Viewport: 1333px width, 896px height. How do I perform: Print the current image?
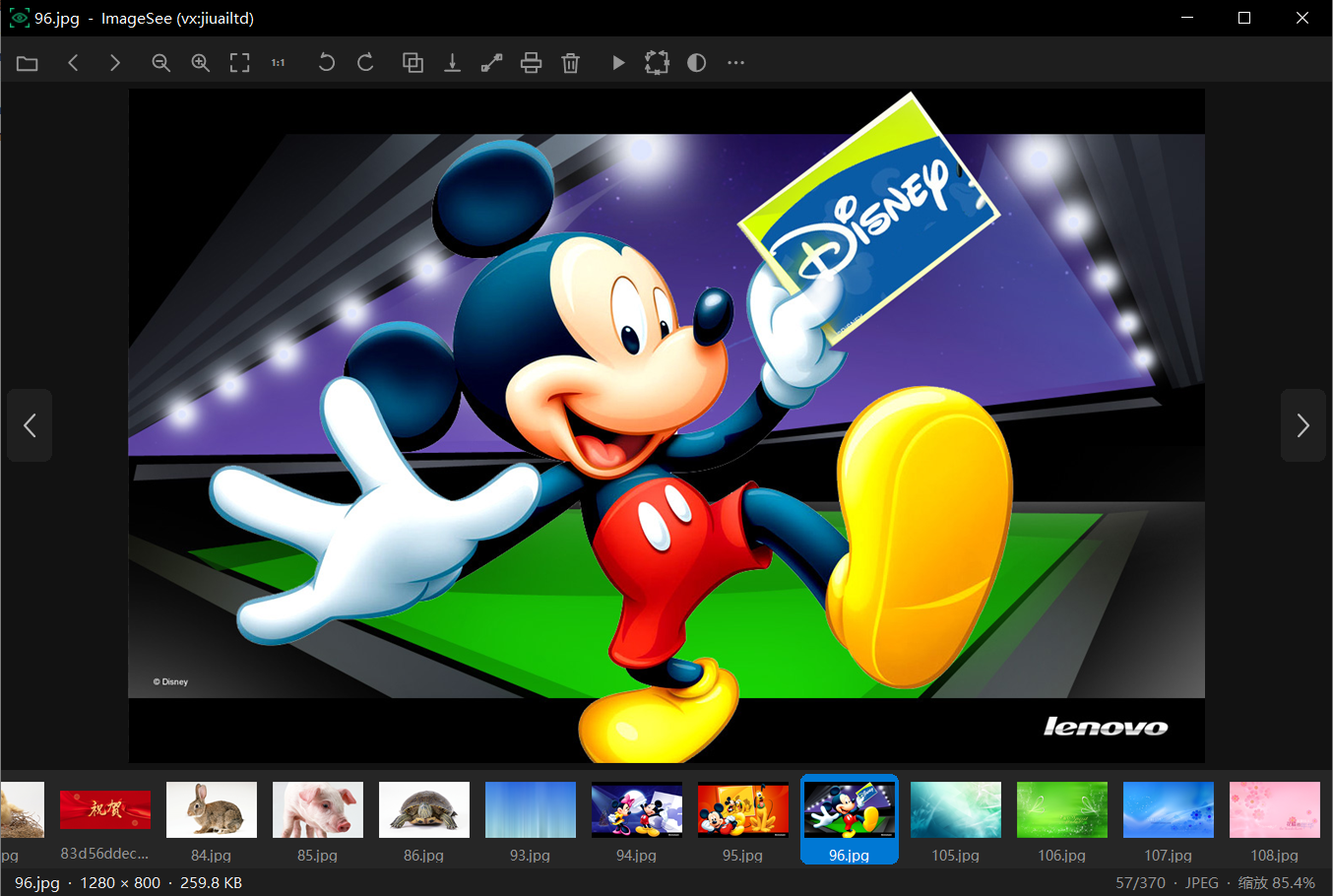pyautogui.click(x=532, y=63)
